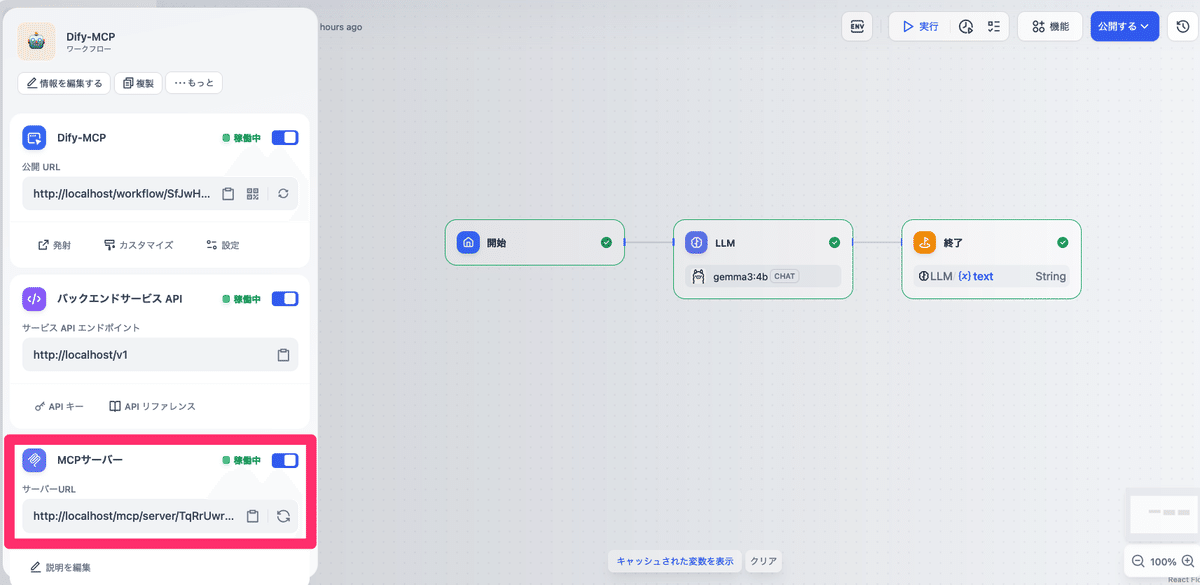This screenshot has width=1200, height=585.
Task: Select the LLM node
Action: (x=763, y=259)
